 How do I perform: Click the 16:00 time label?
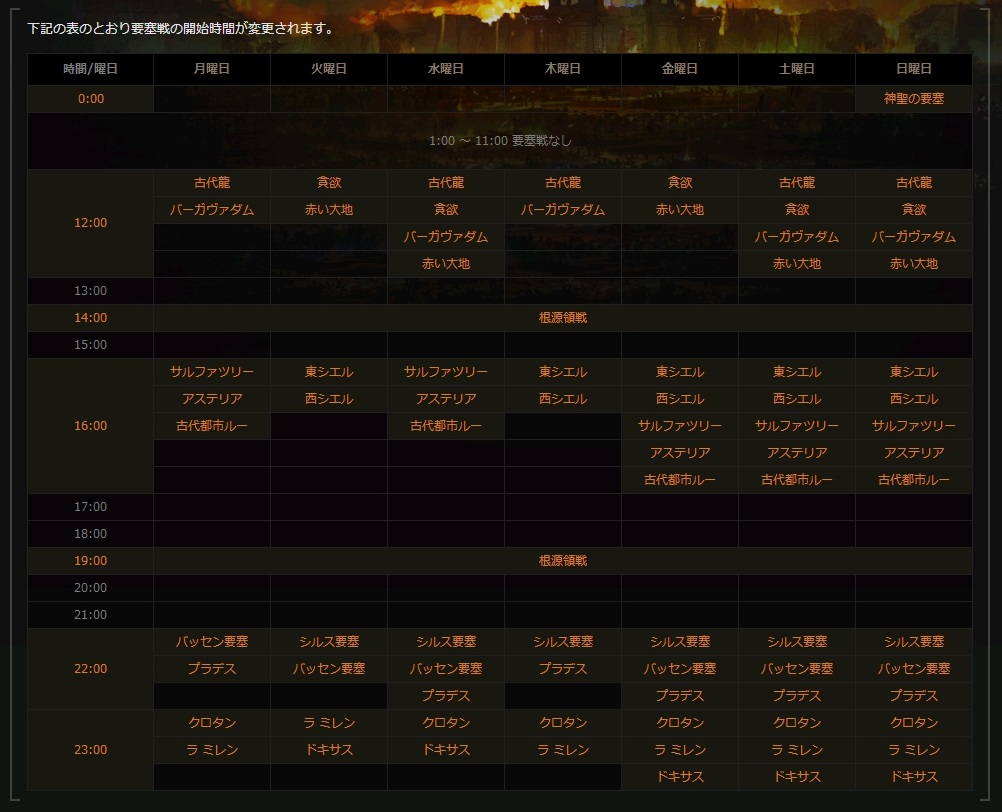[90, 426]
